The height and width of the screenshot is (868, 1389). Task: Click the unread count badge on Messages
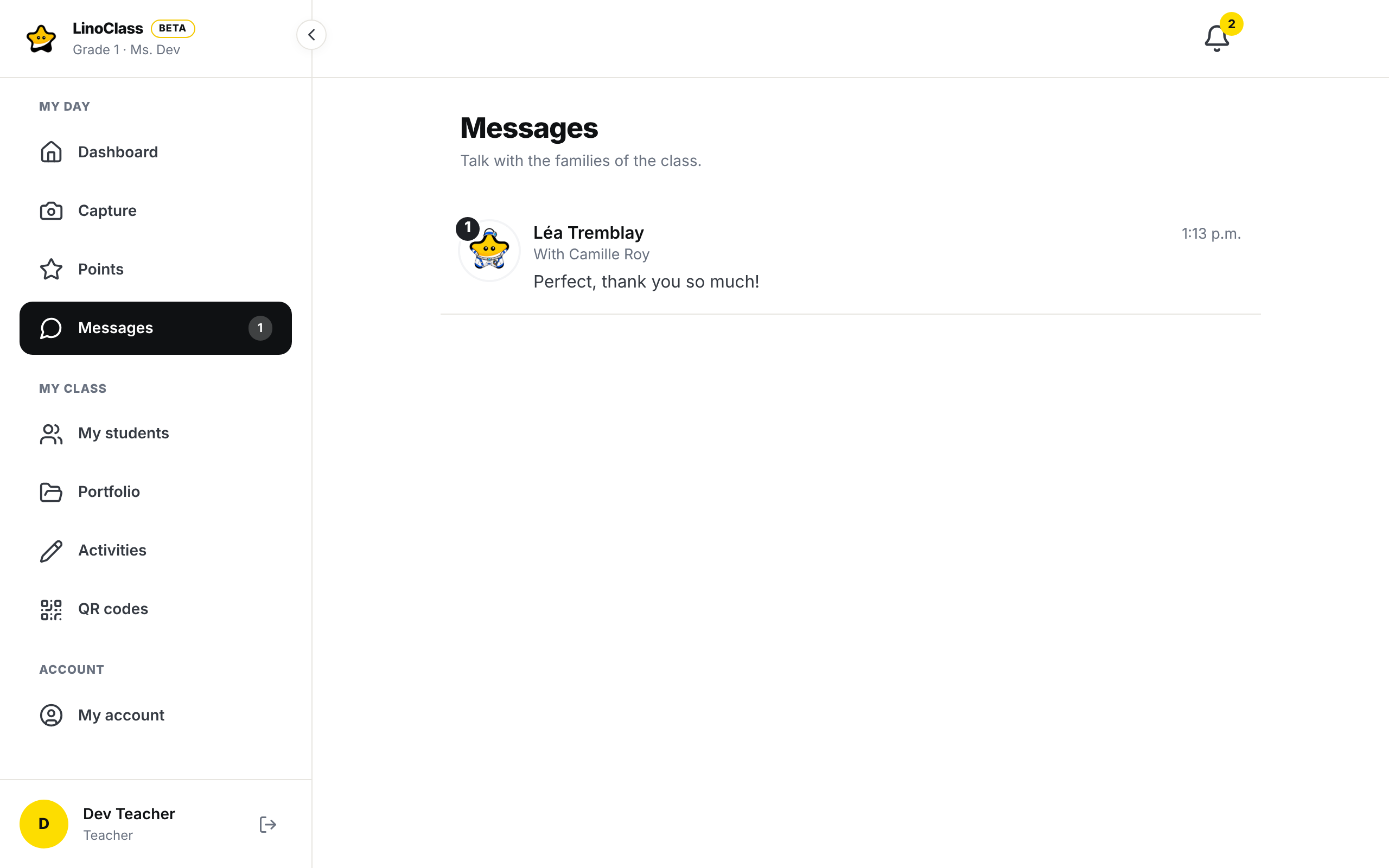(x=260, y=328)
